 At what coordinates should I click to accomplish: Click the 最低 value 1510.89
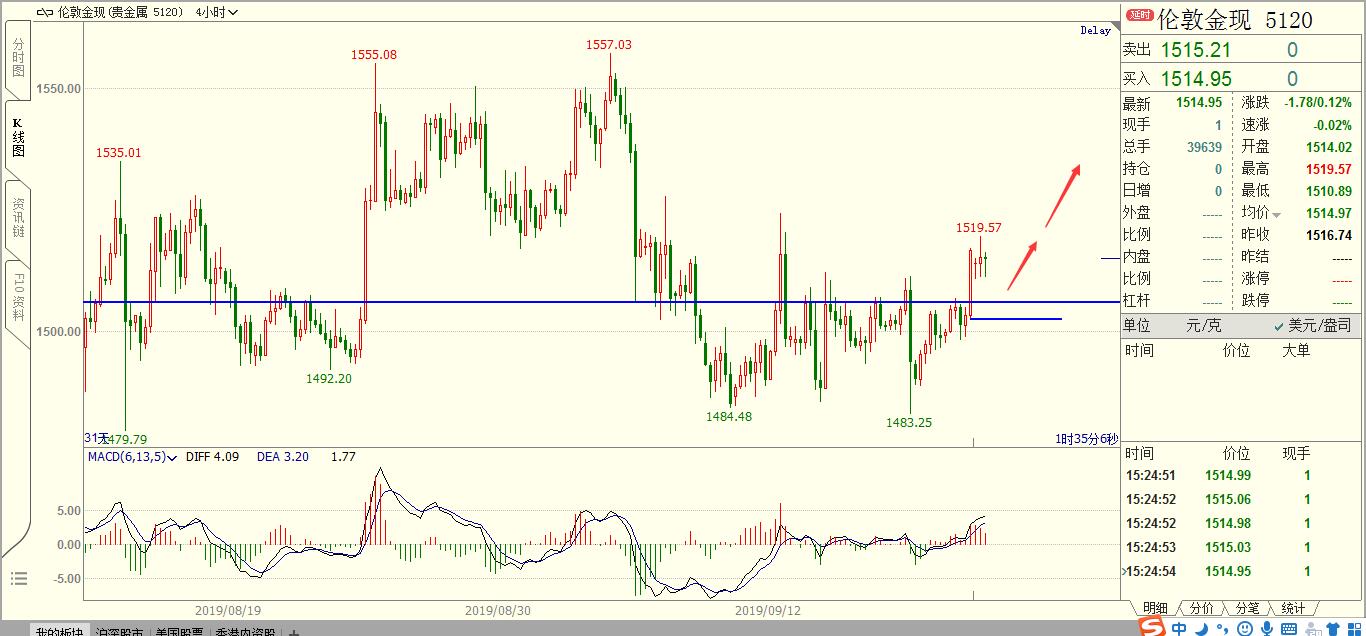click(x=1329, y=191)
